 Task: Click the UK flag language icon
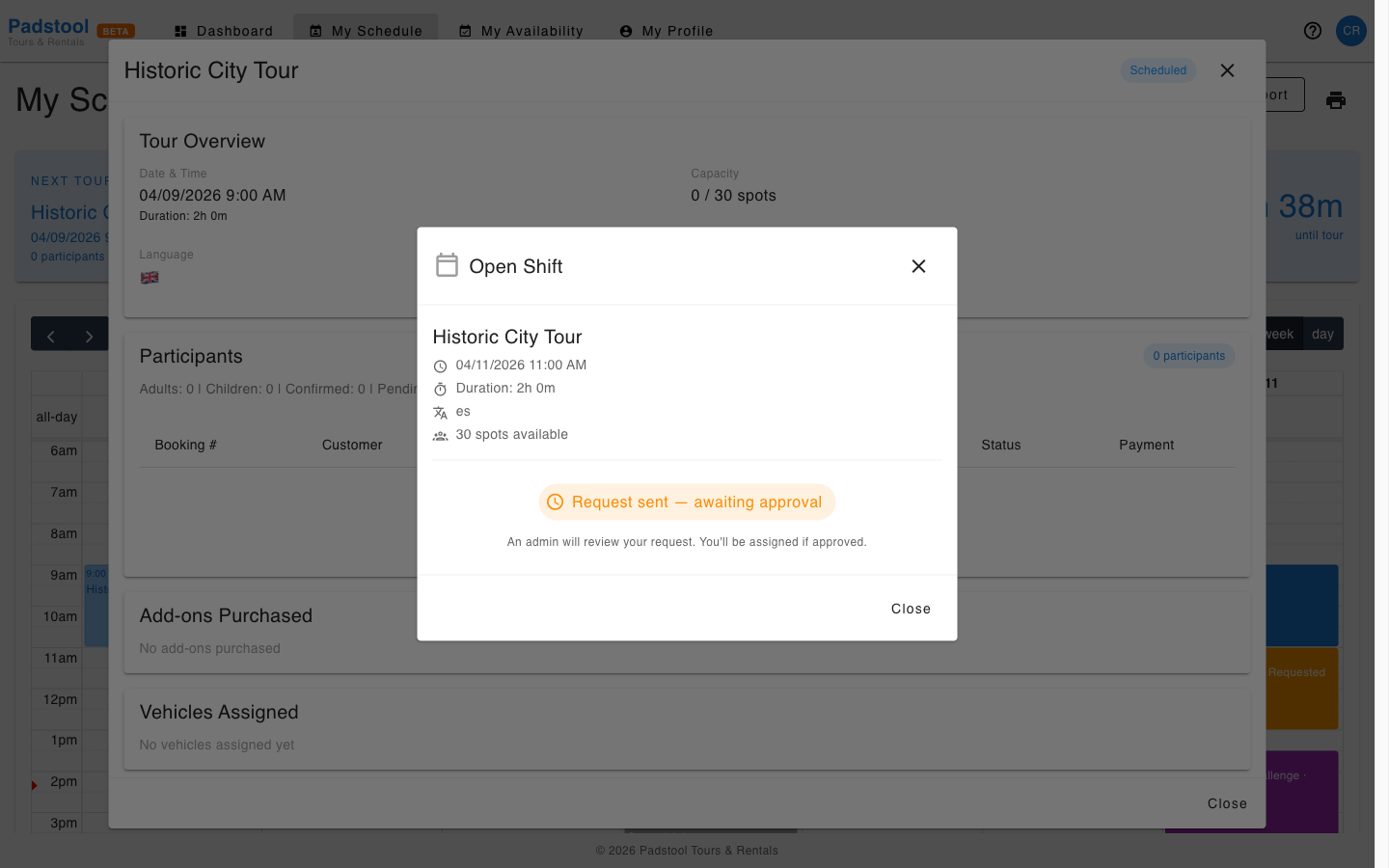pos(150,278)
